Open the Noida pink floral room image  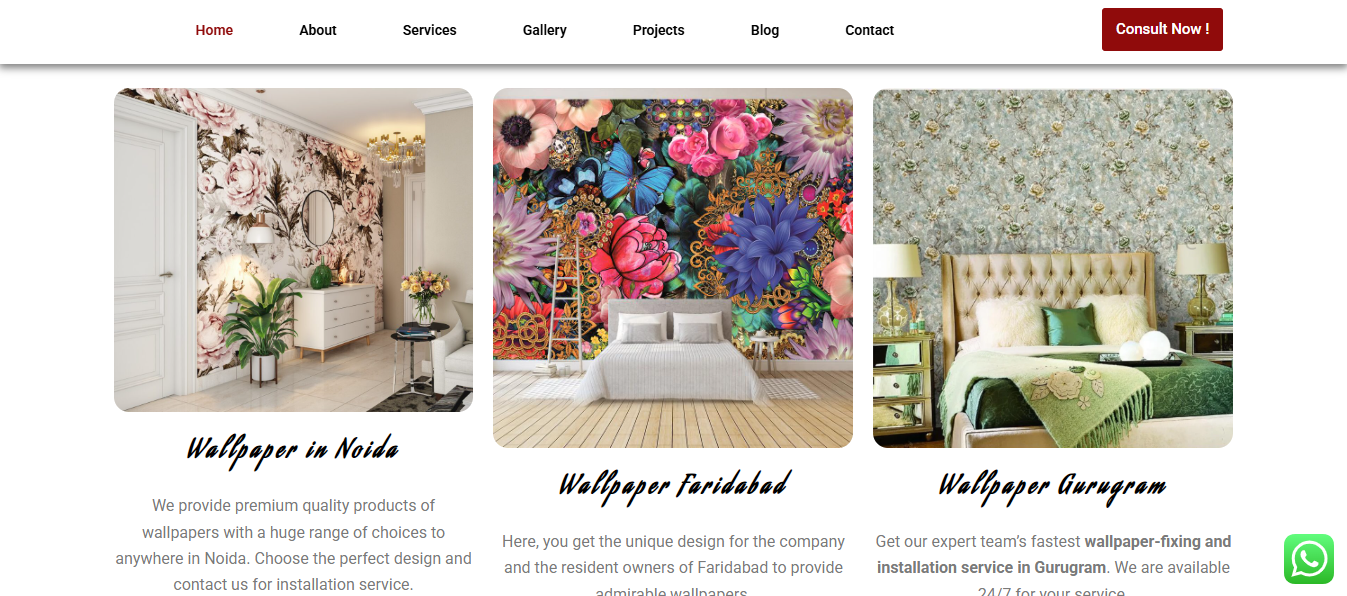point(293,250)
